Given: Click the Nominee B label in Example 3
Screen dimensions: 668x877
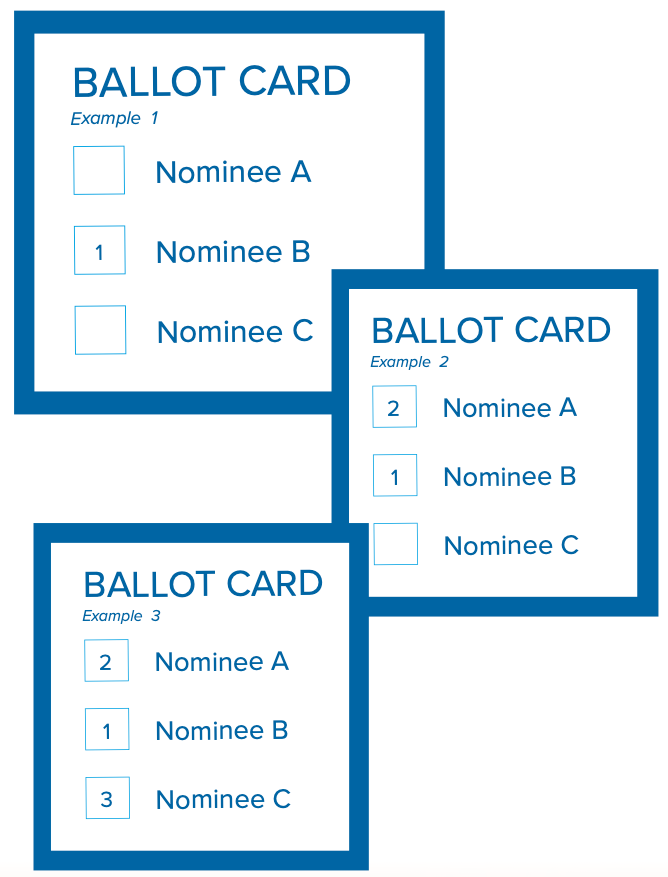Looking at the screenshot, I should 222,730.
